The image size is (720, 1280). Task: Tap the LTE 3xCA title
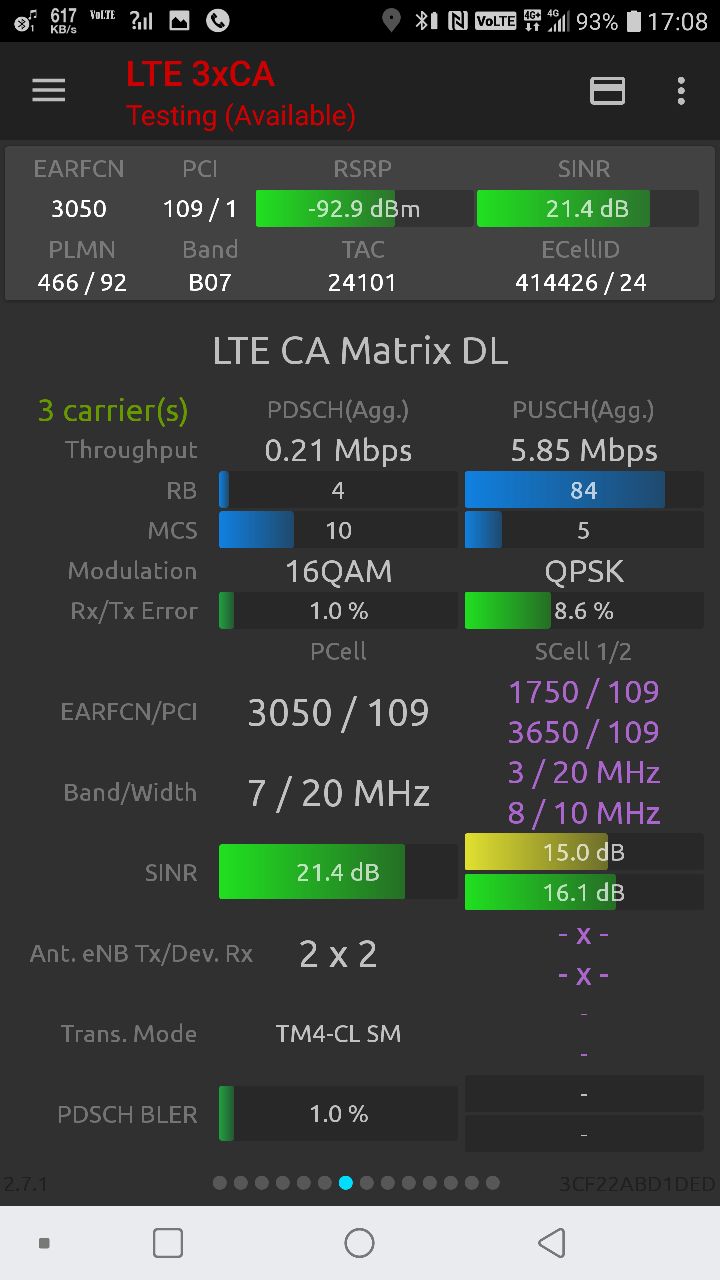pyautogui.click(x=200, y=74)
